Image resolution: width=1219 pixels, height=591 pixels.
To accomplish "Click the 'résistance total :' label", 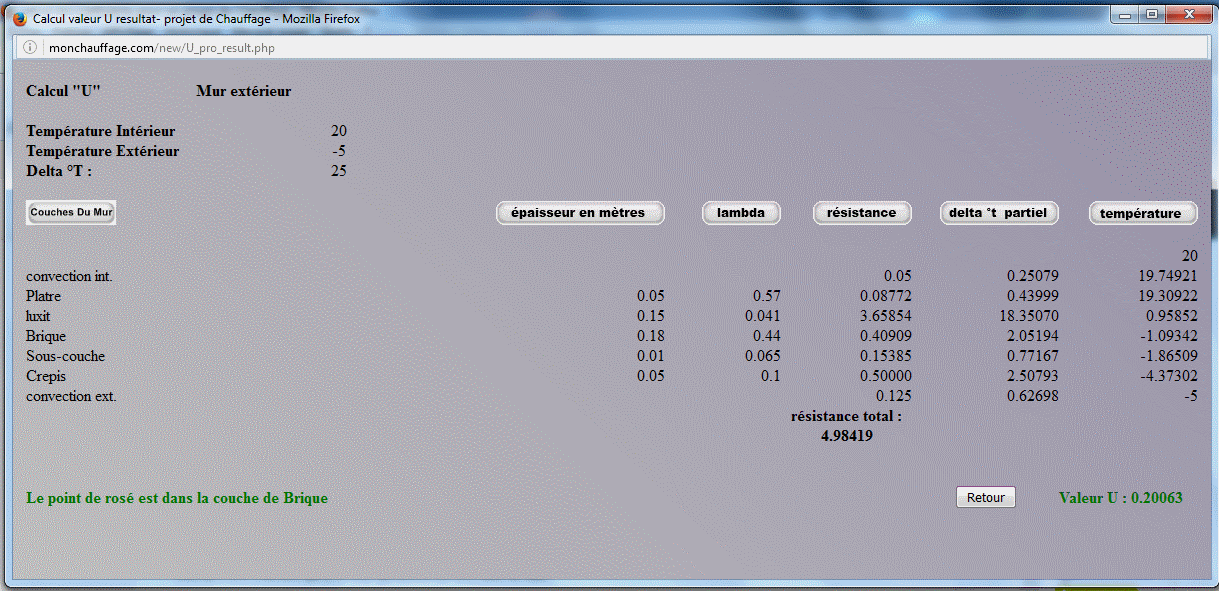I will [x=846, y=416].
